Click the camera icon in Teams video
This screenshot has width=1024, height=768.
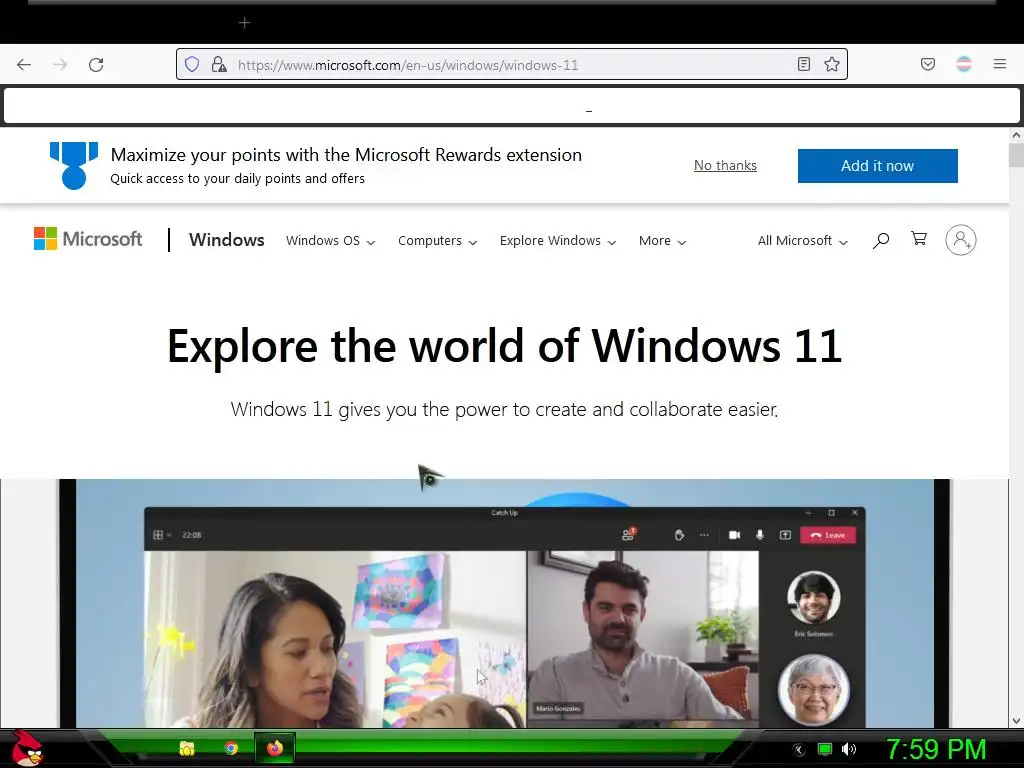click(x=734, y=535)
